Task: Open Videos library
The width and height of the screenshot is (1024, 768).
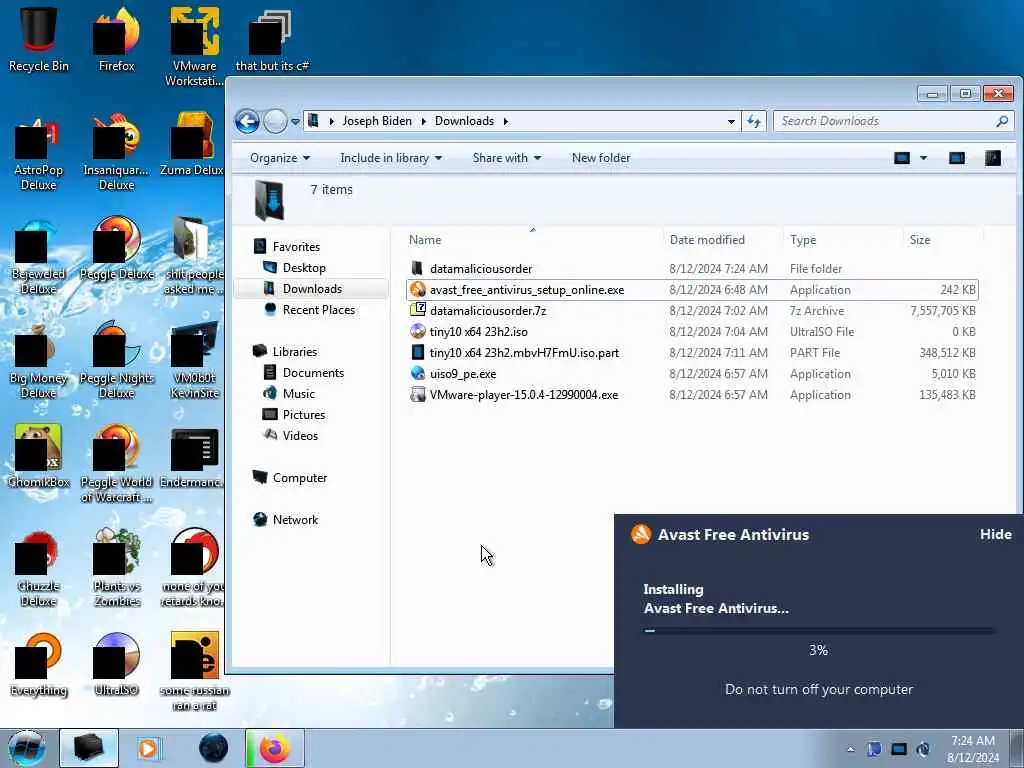Action: (x=300, y=435)
